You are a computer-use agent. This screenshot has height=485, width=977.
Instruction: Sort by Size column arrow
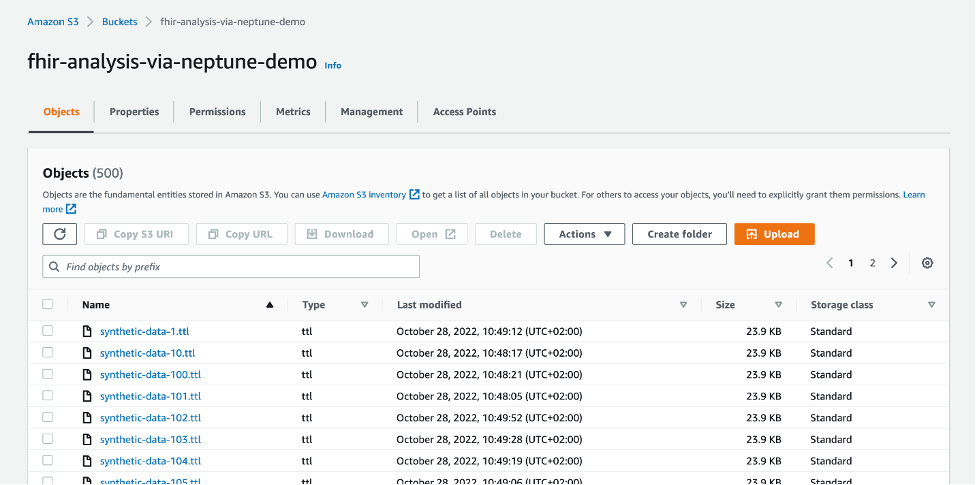tap(778, 305)
